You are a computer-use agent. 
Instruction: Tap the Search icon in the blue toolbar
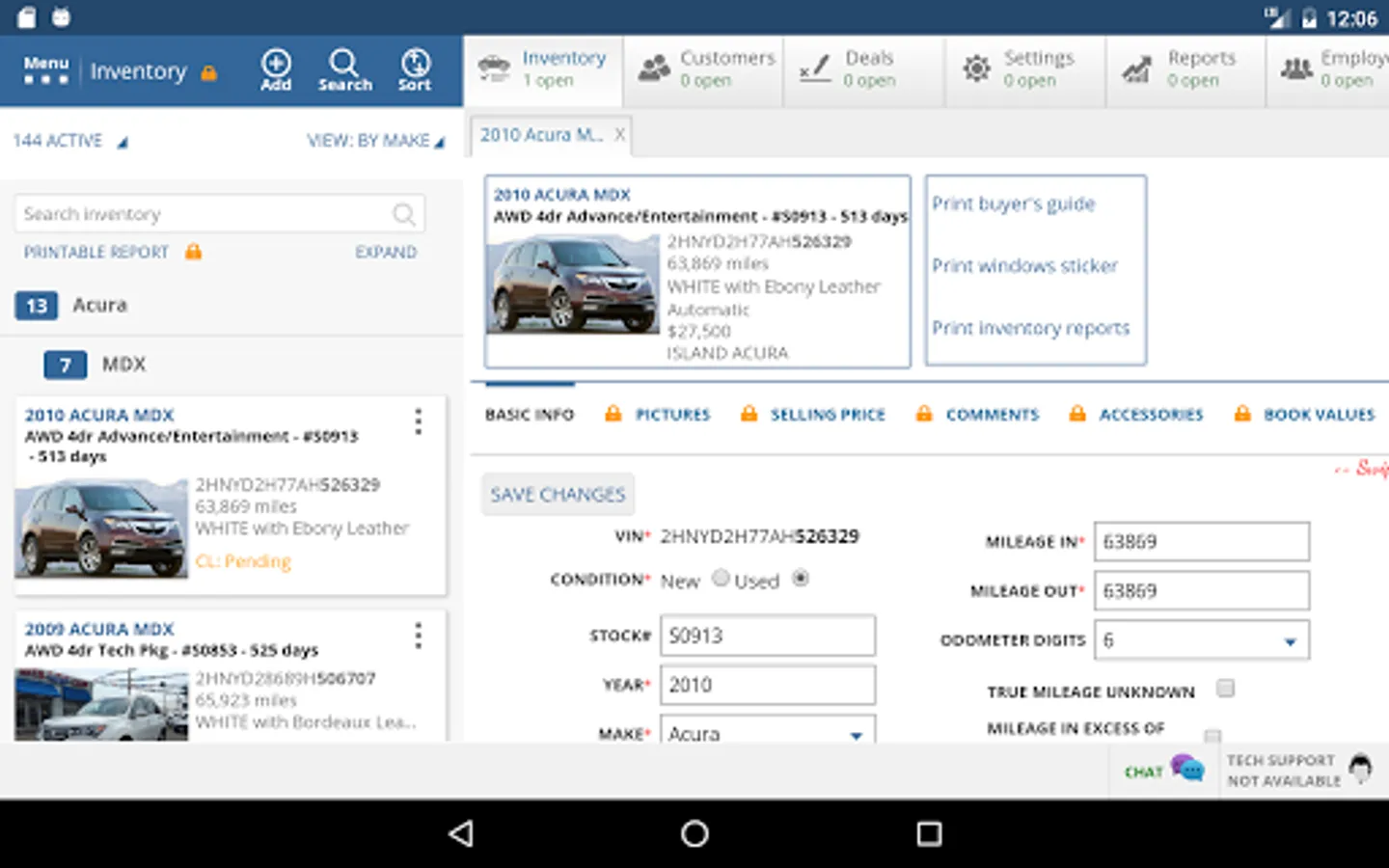coord(344,70)
